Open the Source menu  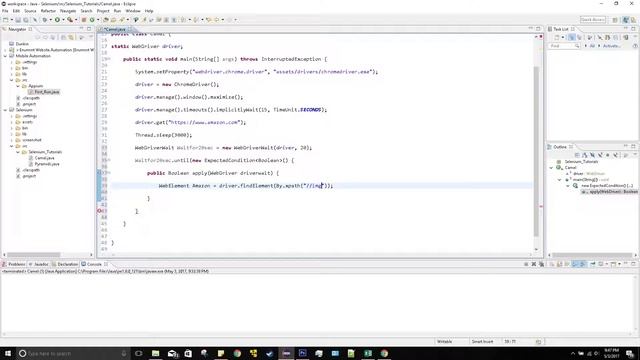[30, 11]
